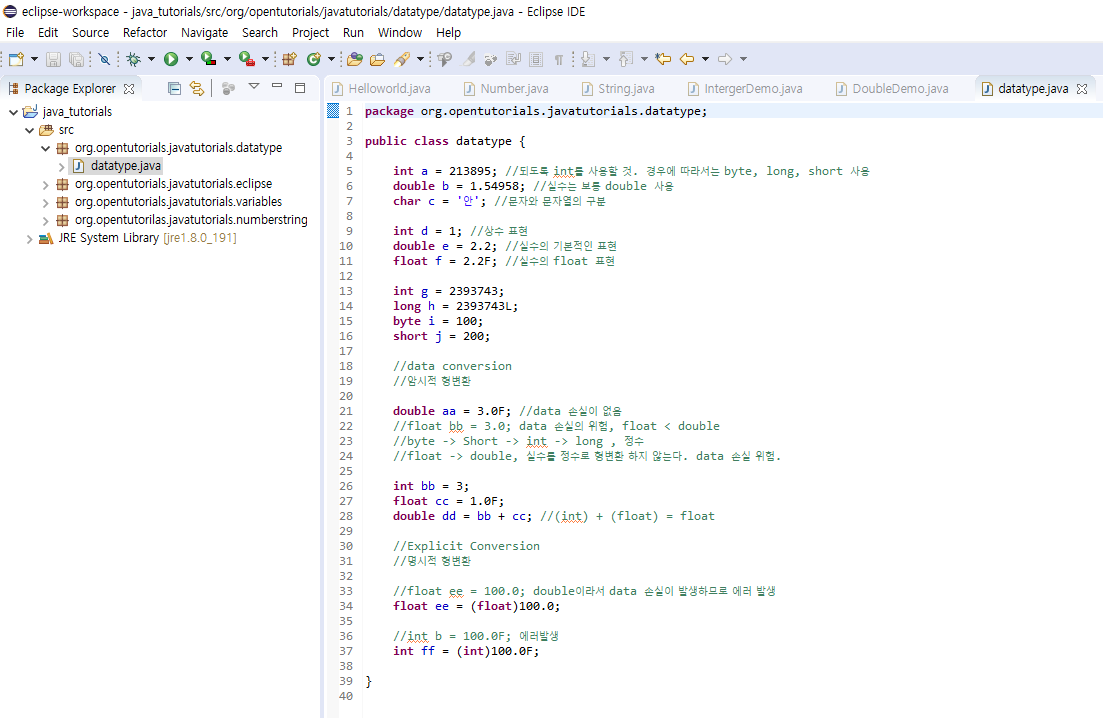Click the Open Type toolbar icon
The image size is (1103, 718).
355,60
